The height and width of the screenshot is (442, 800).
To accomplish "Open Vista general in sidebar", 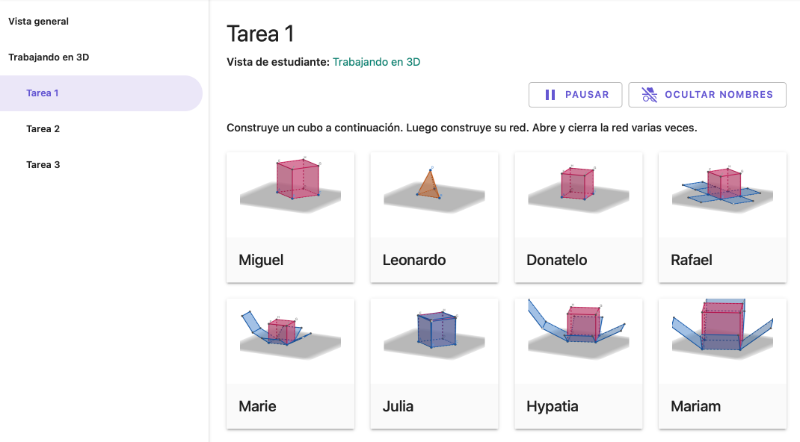I will click(x=38, y=21).
